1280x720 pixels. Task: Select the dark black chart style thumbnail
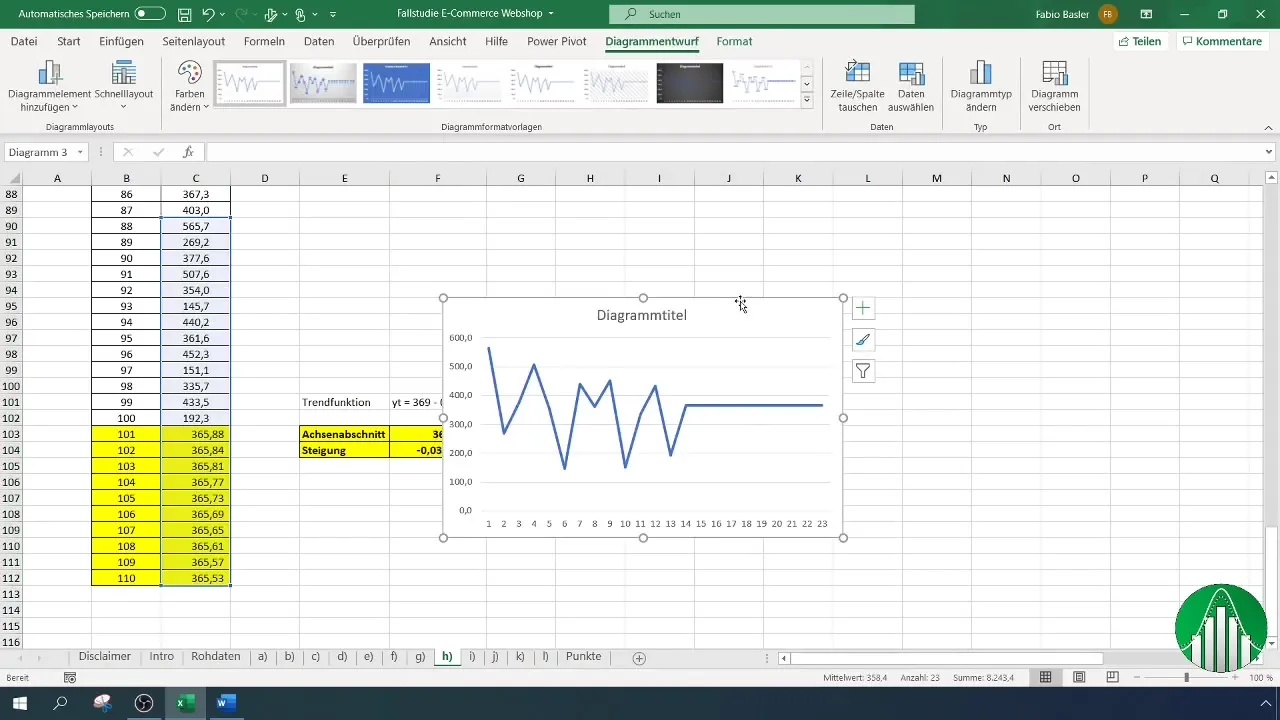click(690, 83)
